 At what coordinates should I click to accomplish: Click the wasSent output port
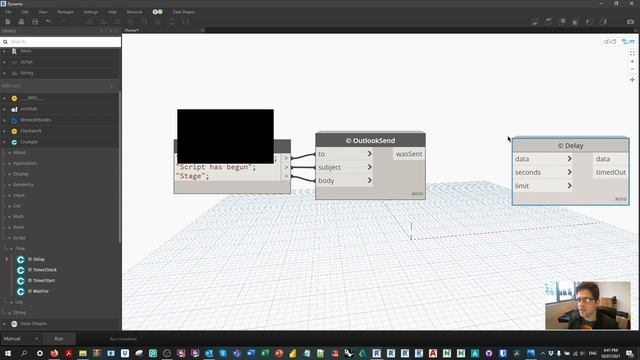click(x=409, y=154)
